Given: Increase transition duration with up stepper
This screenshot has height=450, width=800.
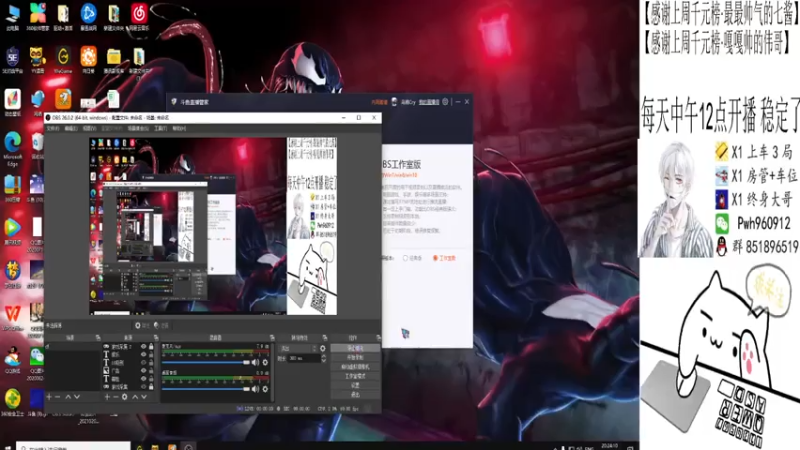Looking at the screenshot, I should [x=323, y=357].
